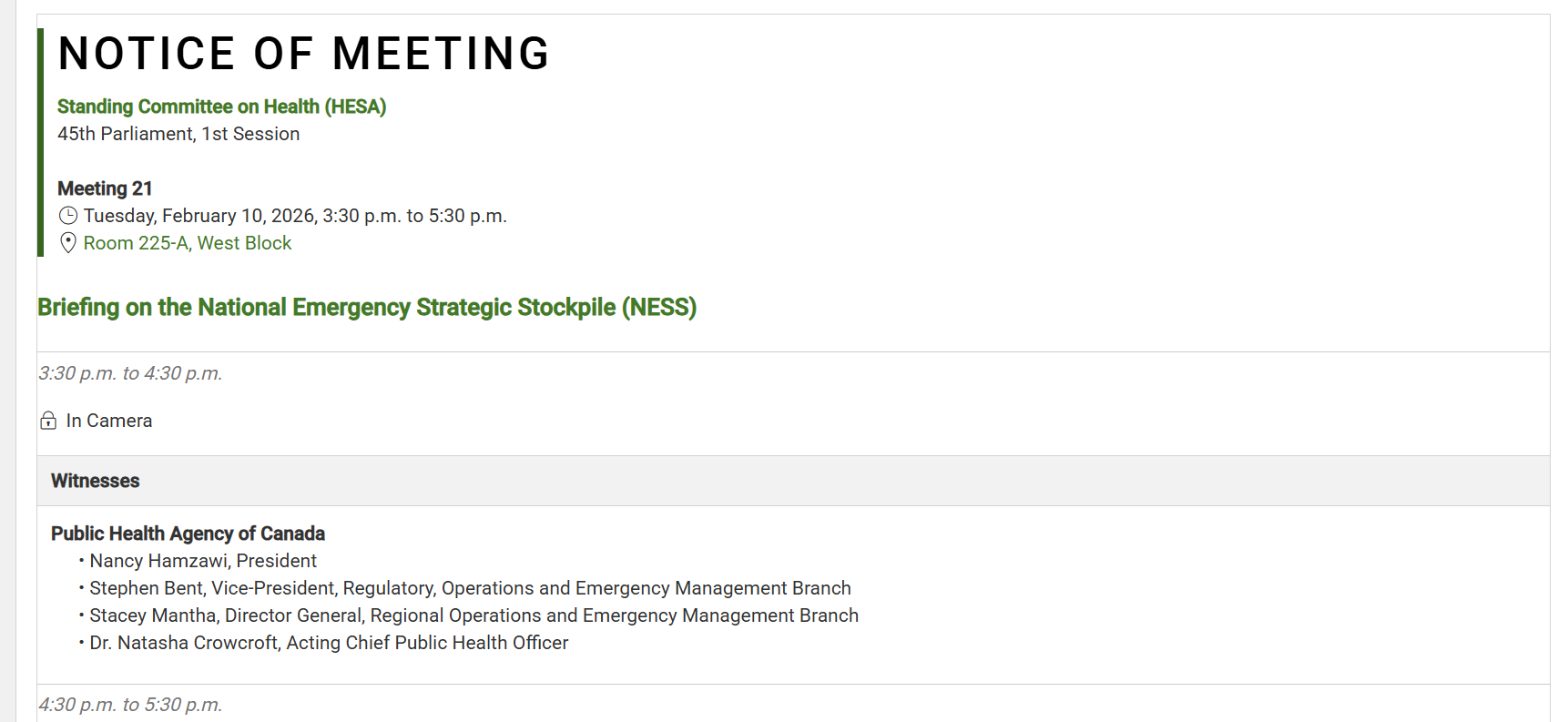The width and height of the screenshot is (1568, 722).
Task: Click the Meeting 21 label
Action: pyautogui.click(x=105, y=188)
